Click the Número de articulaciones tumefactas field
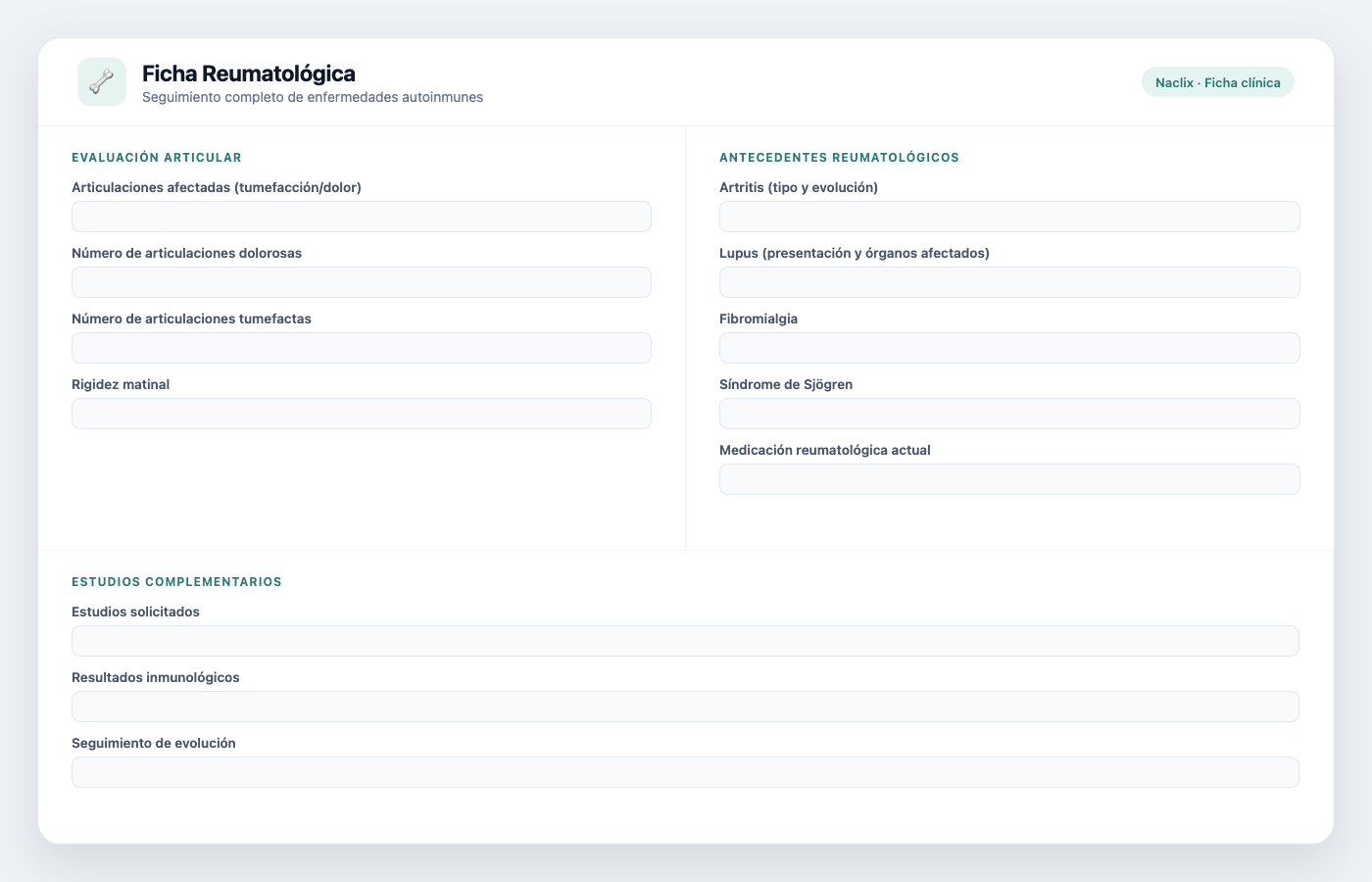 362,348
